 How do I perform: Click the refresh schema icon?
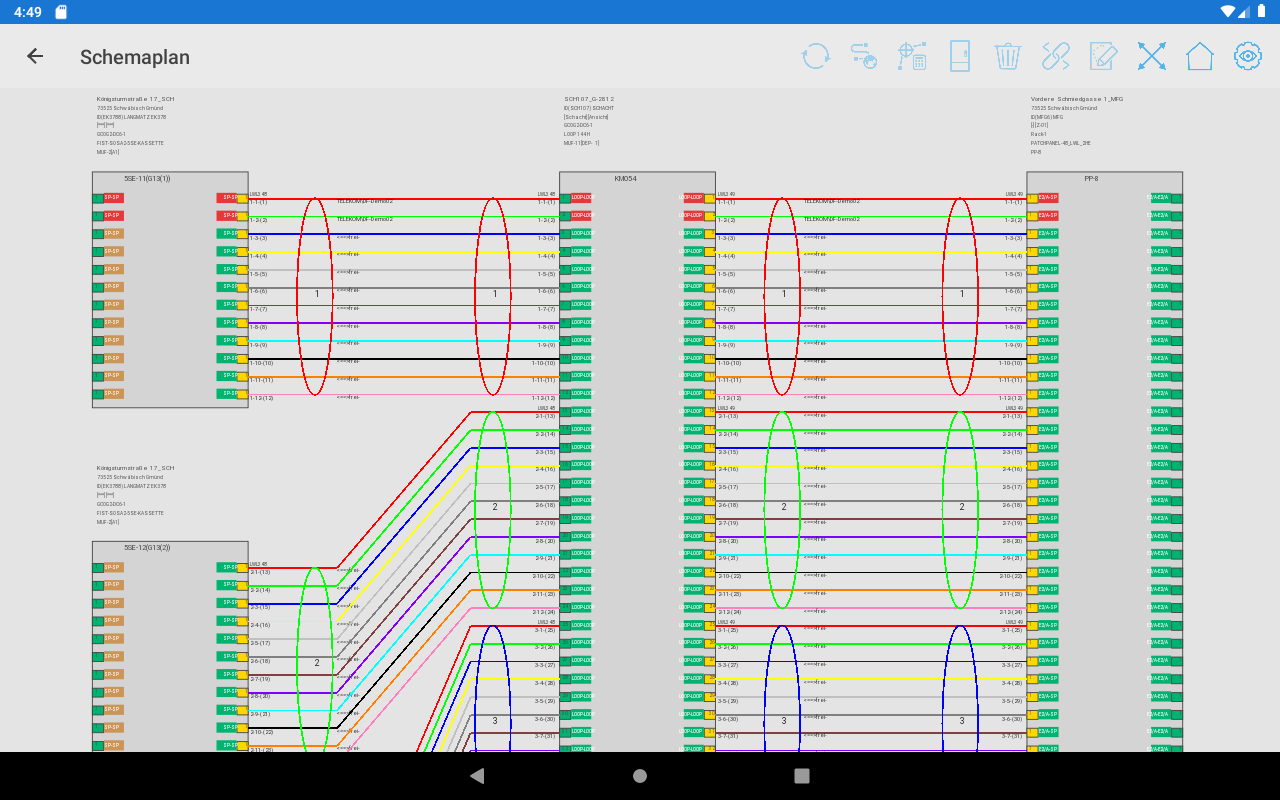click(816, 56)
